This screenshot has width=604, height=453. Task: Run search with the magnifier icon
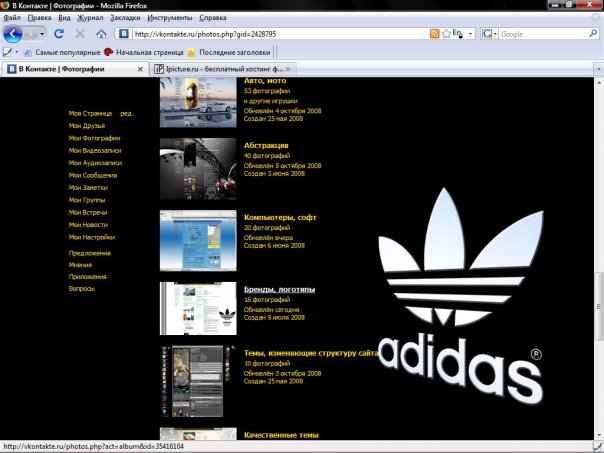(x=593, y=34)
